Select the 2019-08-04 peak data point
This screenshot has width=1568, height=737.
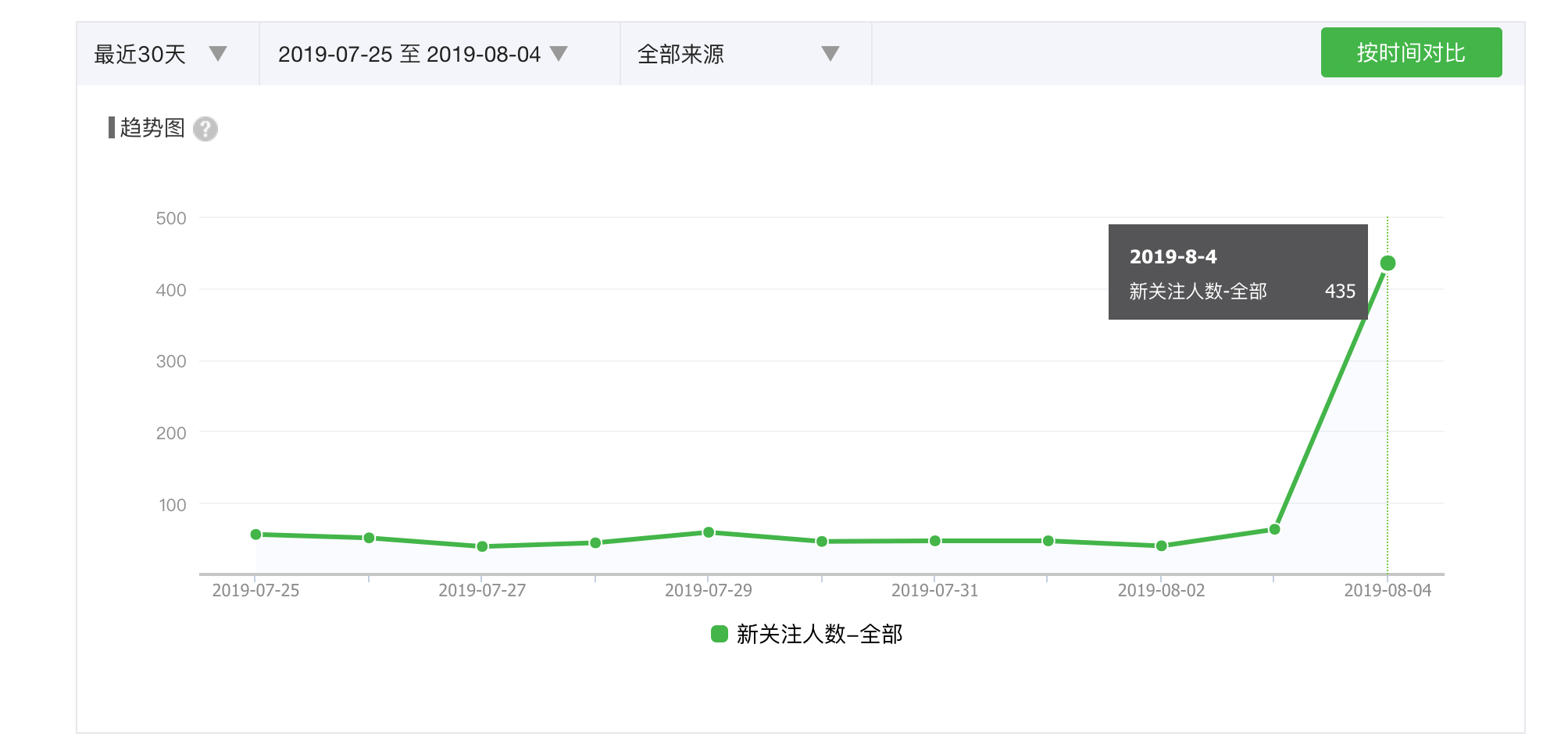pos(1388,263)
